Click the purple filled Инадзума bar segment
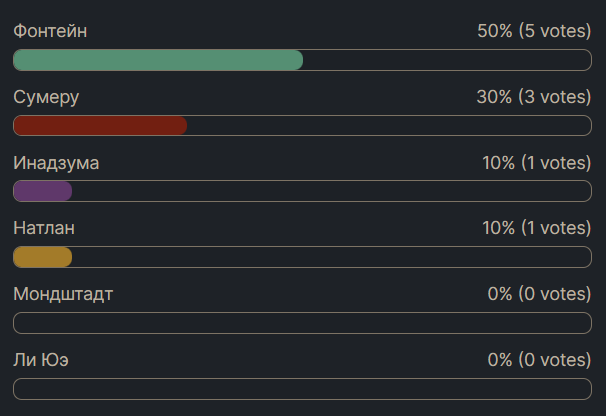The image size is (606, 416). tap(42, 192)
